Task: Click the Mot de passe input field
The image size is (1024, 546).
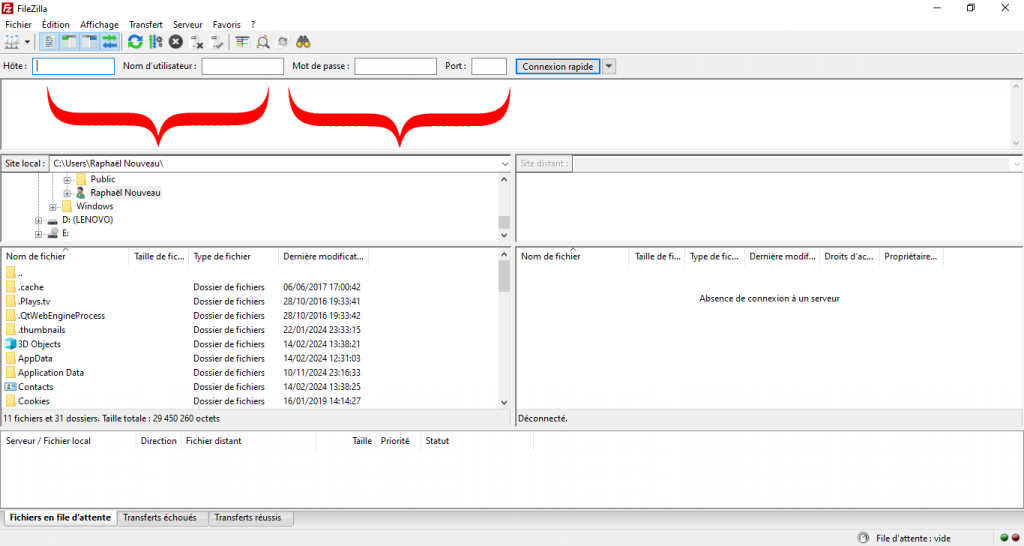Action: tap(395, 67)
